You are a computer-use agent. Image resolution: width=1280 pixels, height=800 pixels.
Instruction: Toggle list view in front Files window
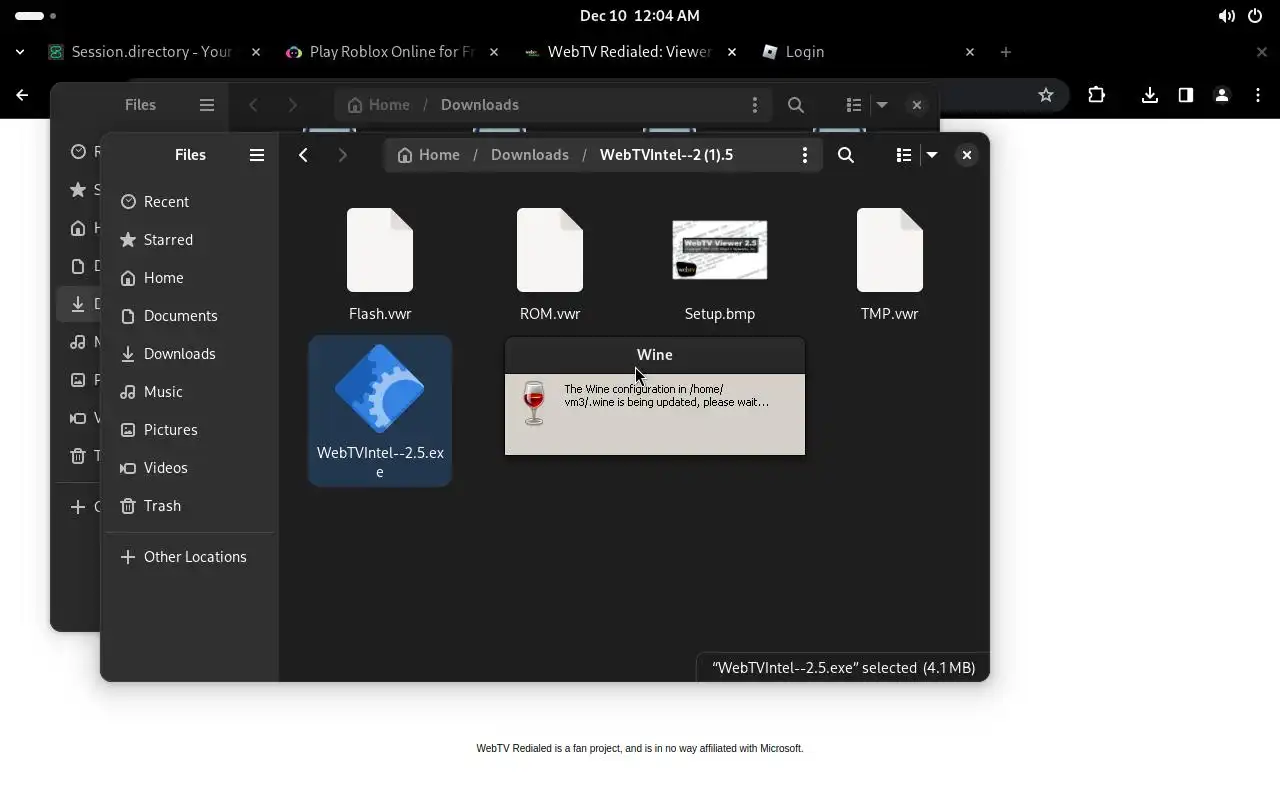[904, 155]
